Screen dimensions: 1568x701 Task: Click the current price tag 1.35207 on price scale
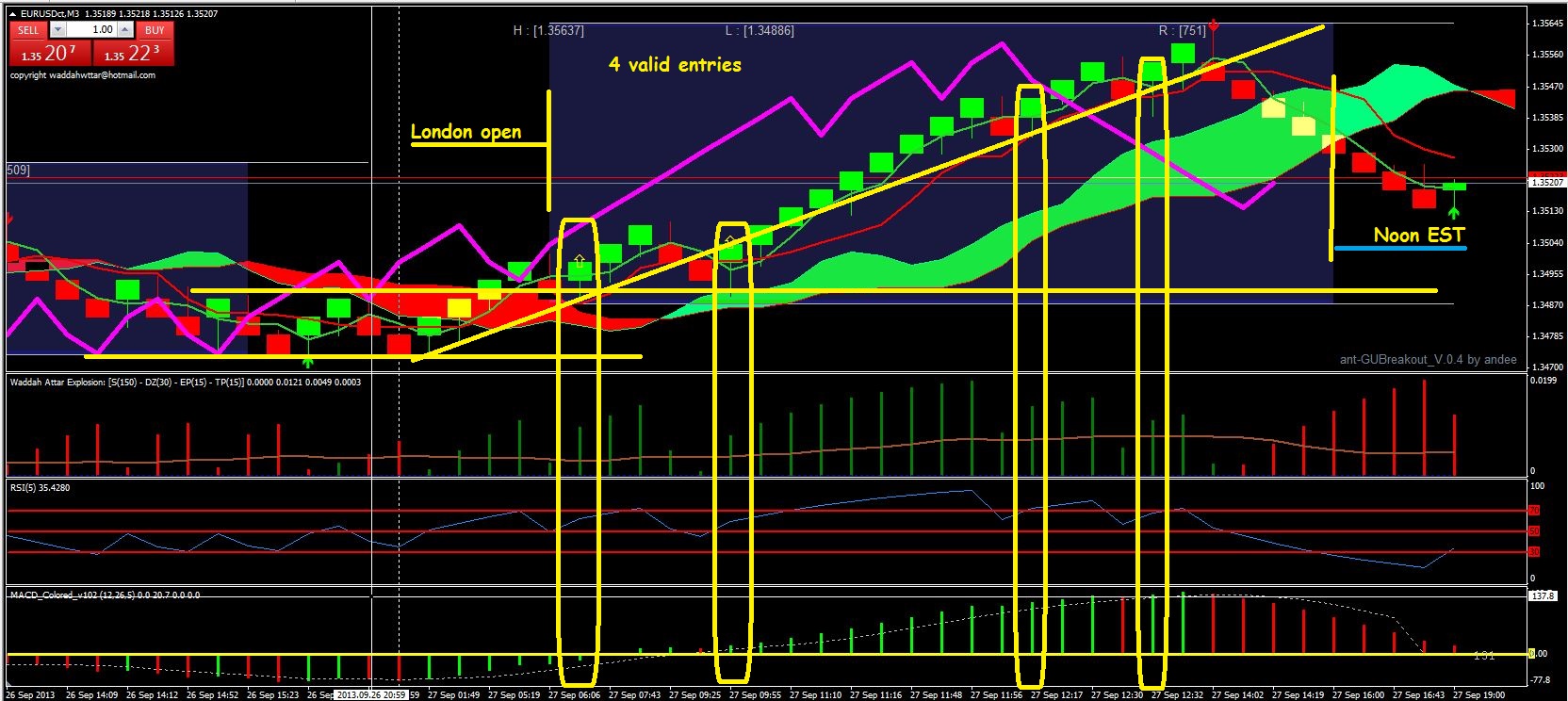coord(1546,183)
